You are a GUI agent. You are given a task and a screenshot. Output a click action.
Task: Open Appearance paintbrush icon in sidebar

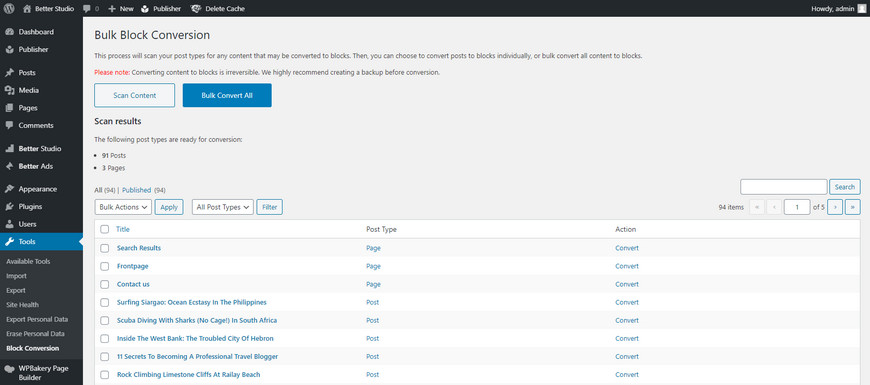(x=9, y=189)
